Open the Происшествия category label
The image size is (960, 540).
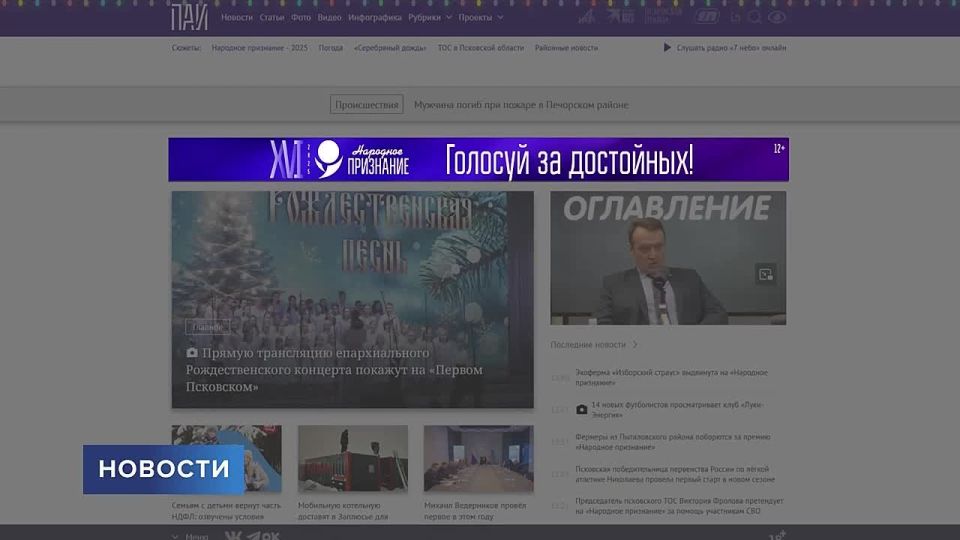[x=367, y=104]
